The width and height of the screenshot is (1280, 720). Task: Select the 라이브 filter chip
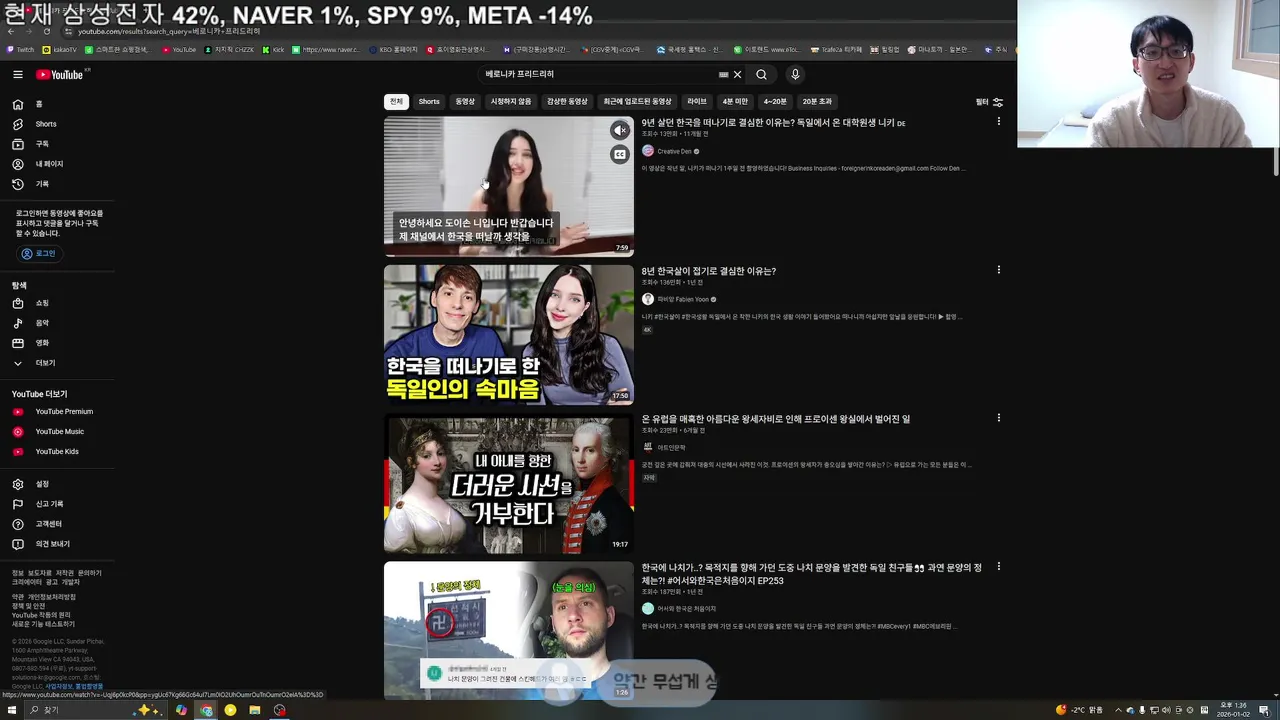(x=697, y=101)
